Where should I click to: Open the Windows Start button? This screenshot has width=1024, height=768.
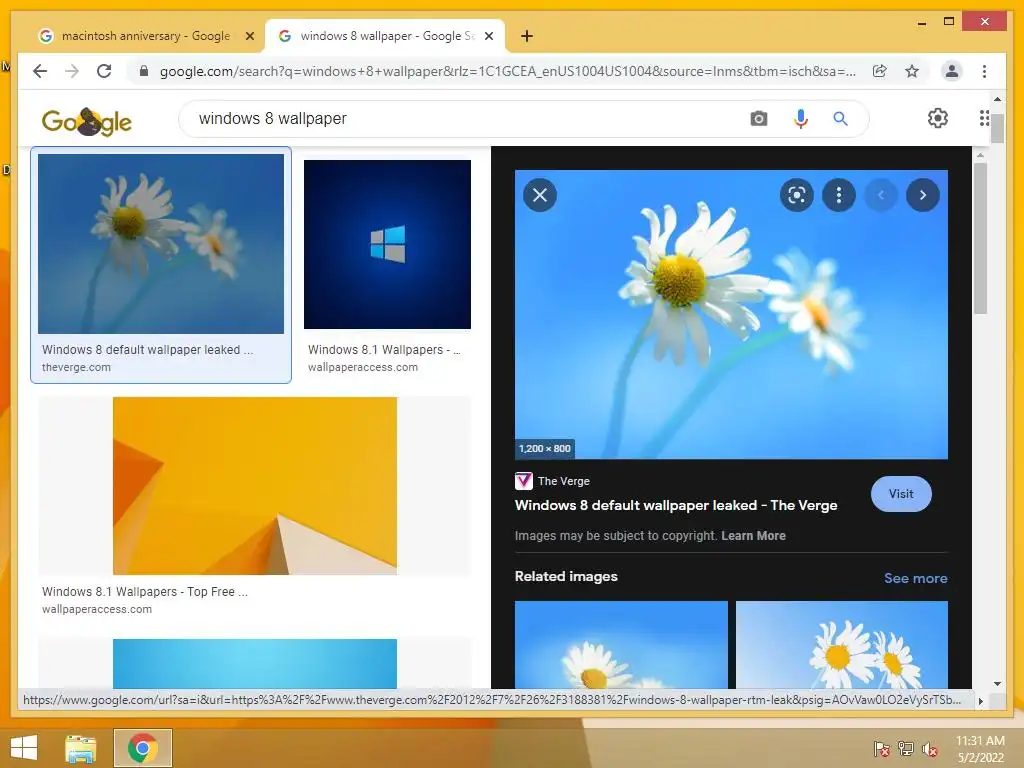(24, 747)
